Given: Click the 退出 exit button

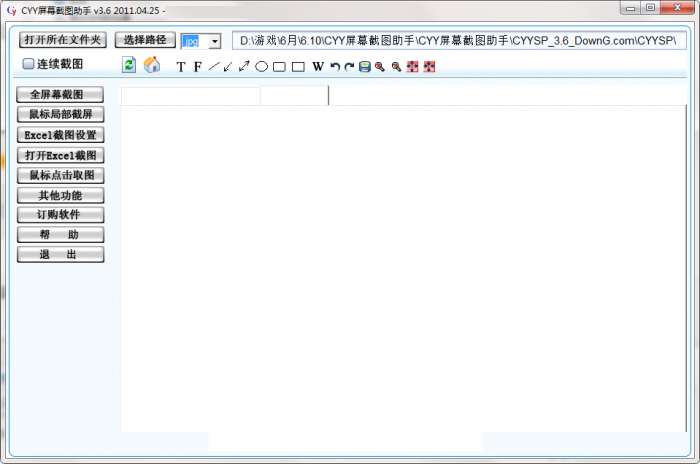Looking at the screenshot, I should pyautogui.click(x=60, y=255).
